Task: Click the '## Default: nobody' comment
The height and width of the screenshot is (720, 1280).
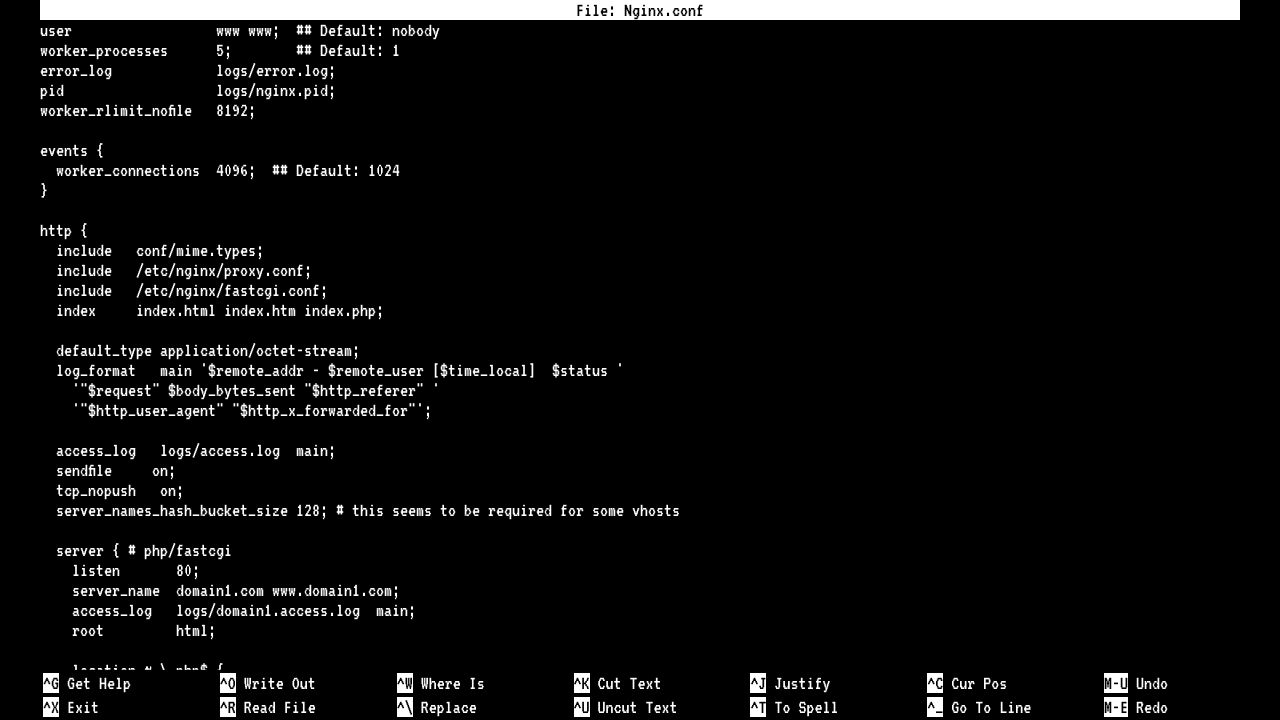Action: (368, 31)
